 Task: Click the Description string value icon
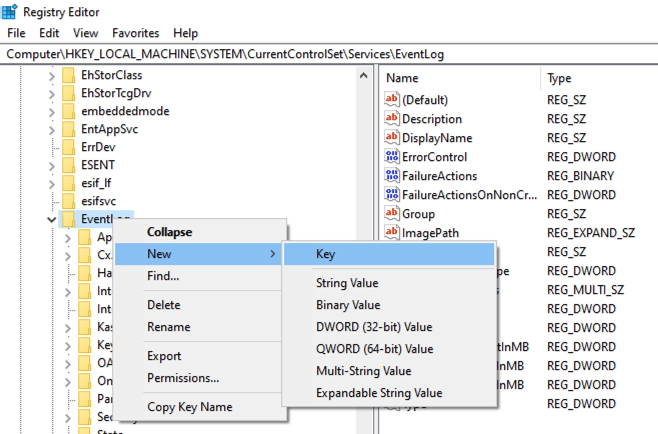[391, 119]
